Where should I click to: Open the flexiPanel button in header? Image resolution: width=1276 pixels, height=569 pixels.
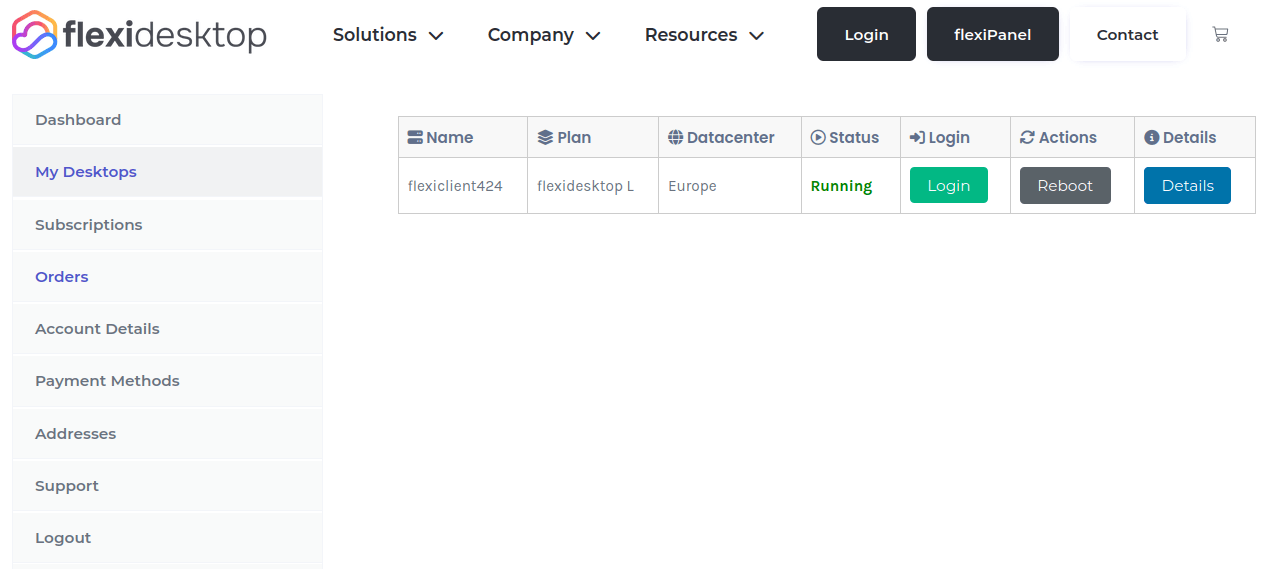point(992,34)
